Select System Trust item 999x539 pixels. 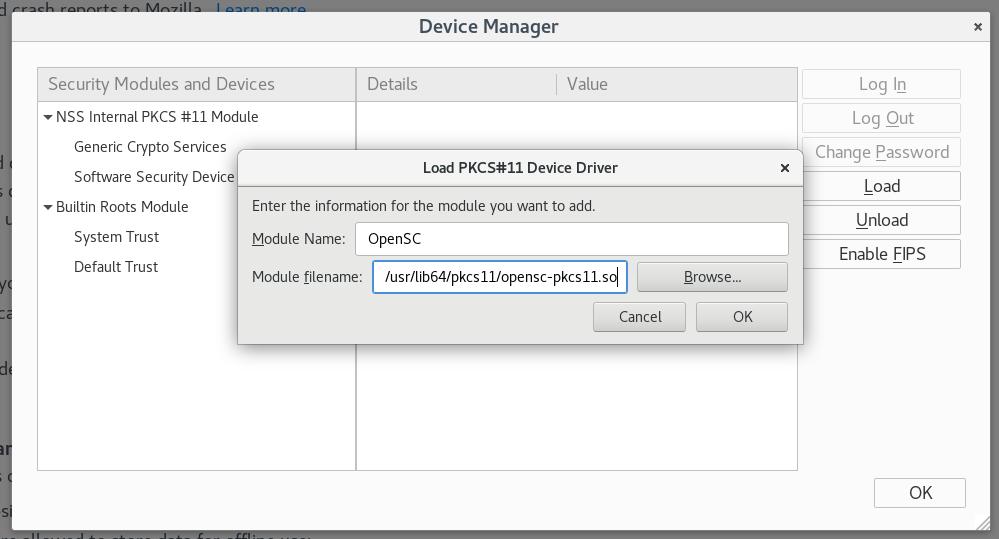[x=116, y=237]
